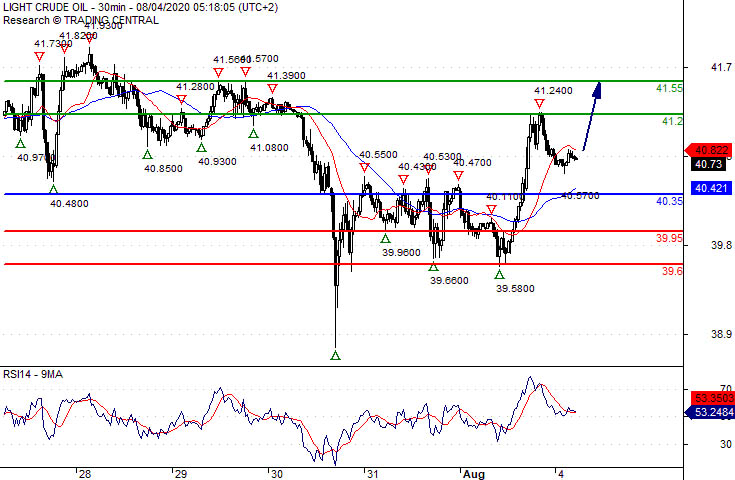735x480 pixels.
Task: Click the red 40.822 moving average tag
Action: [711, 150]
